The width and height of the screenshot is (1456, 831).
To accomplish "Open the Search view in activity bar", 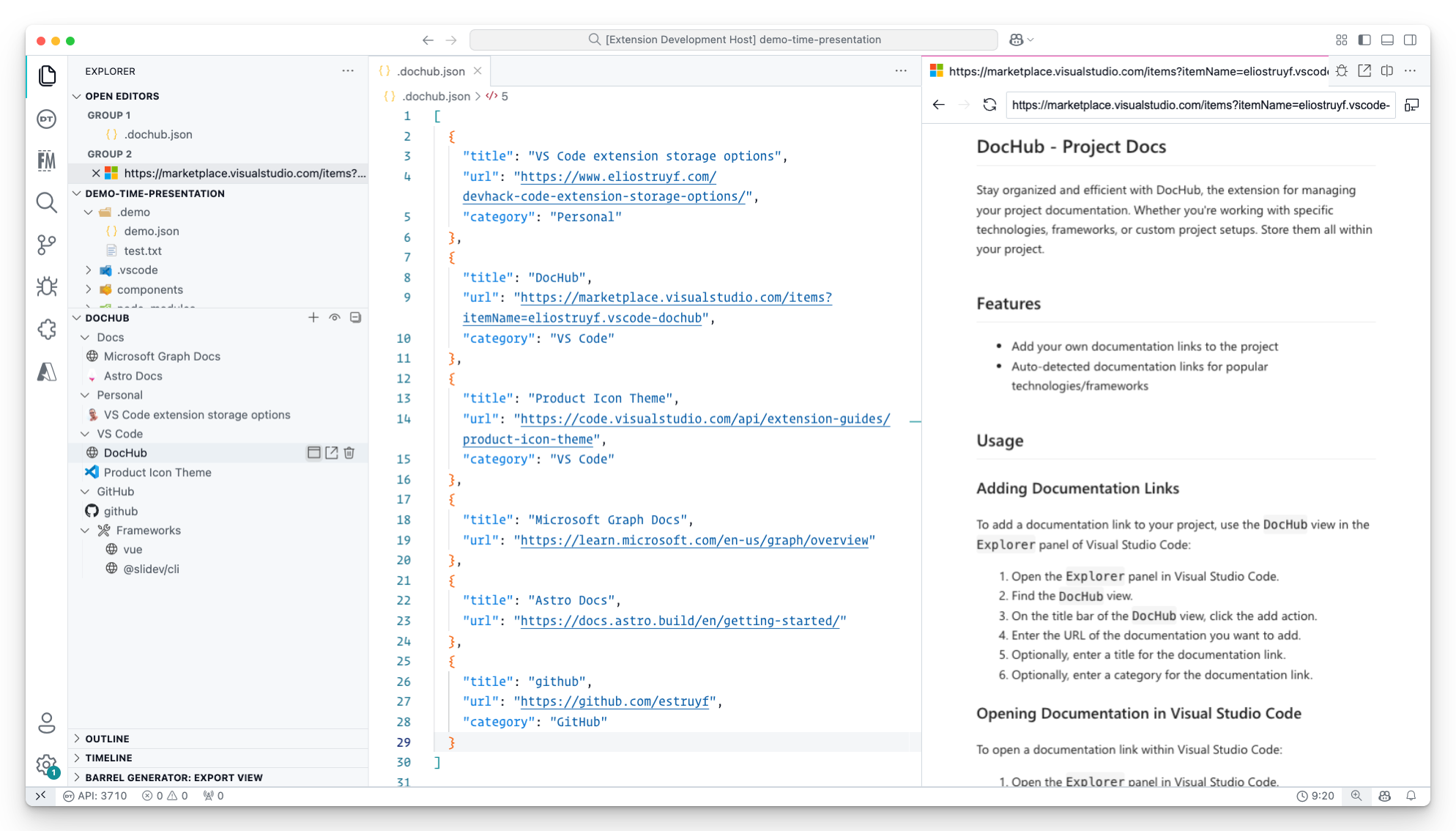I will click(x=47, y=203).
